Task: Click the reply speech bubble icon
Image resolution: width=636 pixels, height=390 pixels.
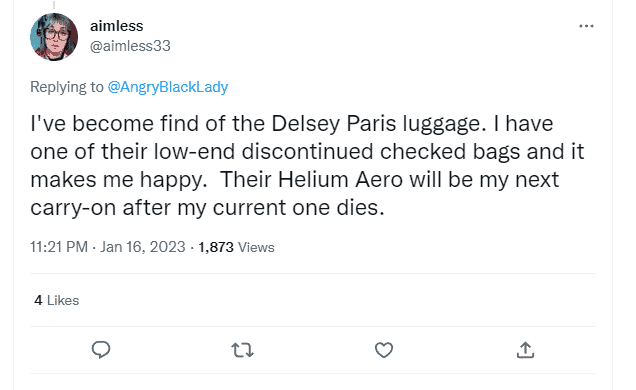Action: [101, 350]
